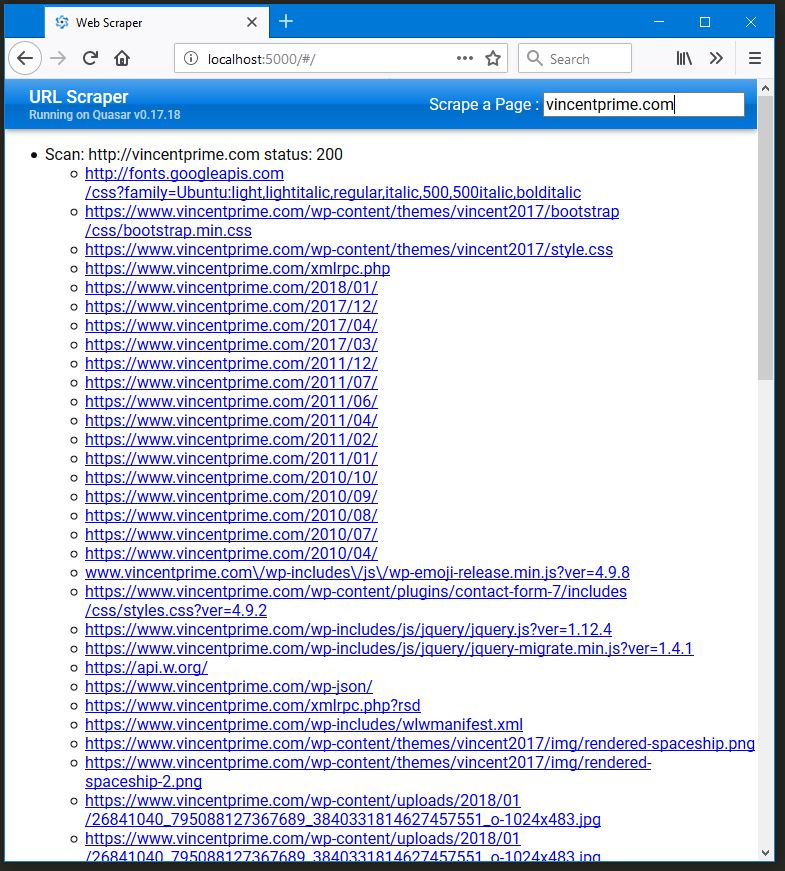Open the api.w.org link
The height and width of the screenshot is (871, 785).
point(146,667)
